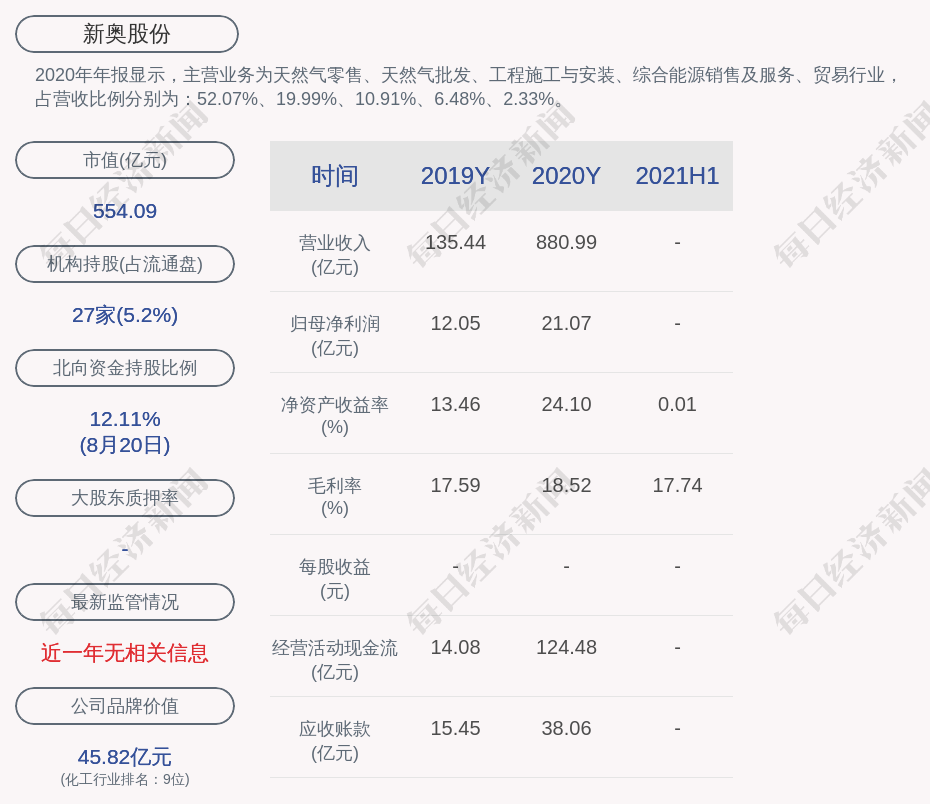Select the 北向资金持股比例 label
The width and height of the screenshot is (930, 804).
tap(125, 368)
